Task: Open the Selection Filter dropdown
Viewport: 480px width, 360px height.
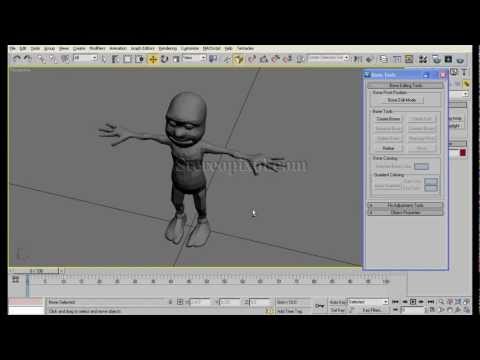Action: coord(85,58)
